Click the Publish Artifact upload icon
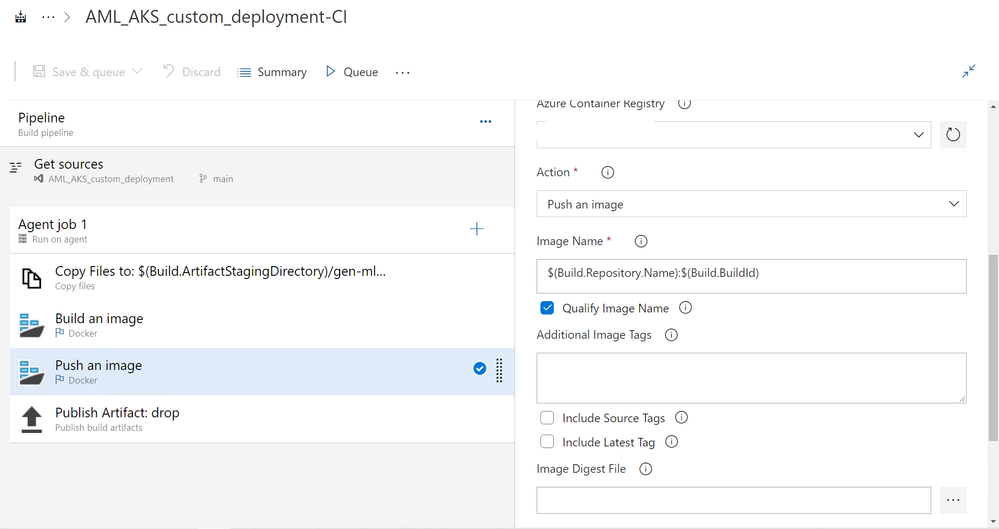Screen dimensions: 999x529 pos(31,419)
